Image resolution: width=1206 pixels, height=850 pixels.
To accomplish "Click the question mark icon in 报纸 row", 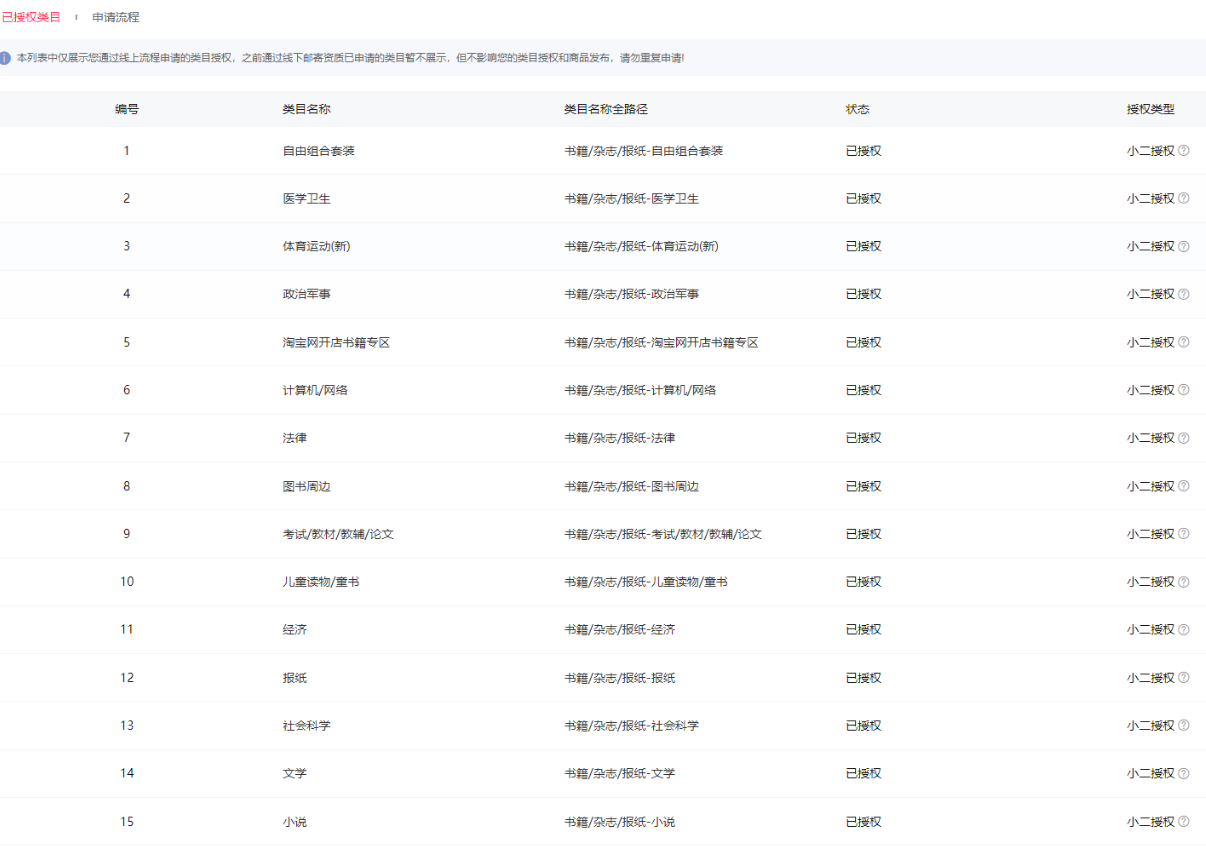I will coord(1184,678).
